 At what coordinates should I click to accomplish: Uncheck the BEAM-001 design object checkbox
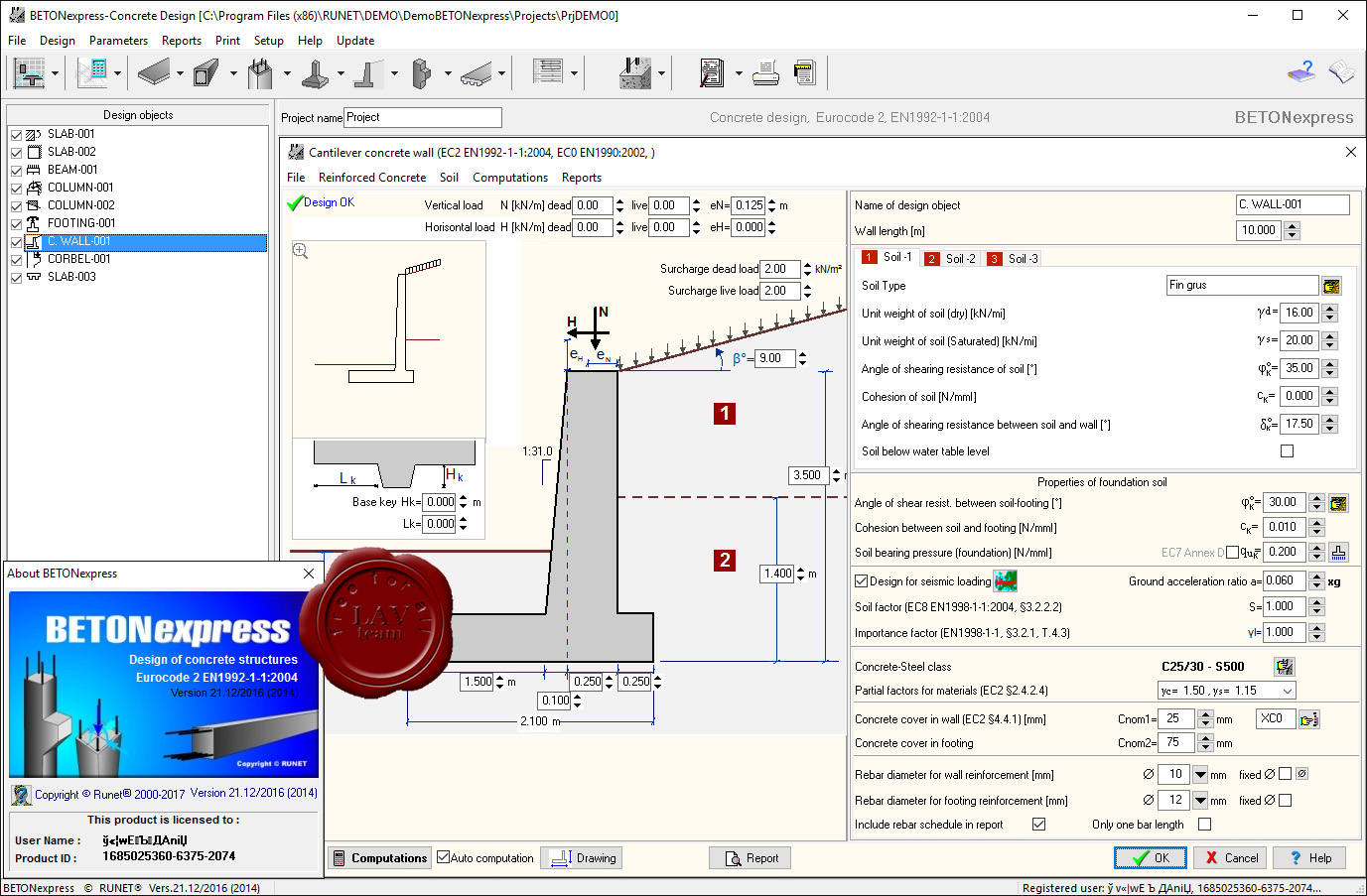coord(16,171)
